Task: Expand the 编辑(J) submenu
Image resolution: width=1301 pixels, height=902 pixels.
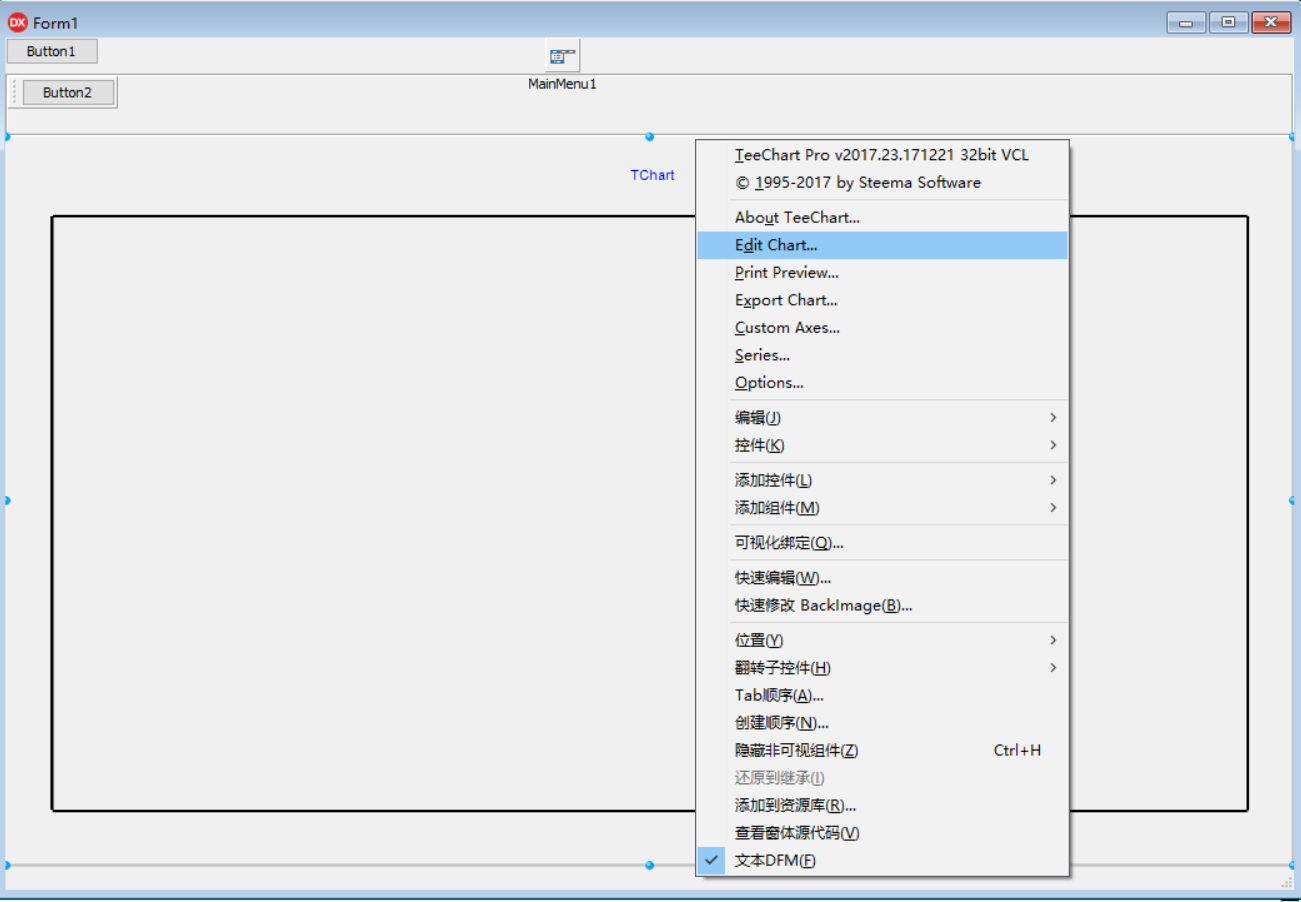Action: [882, 417]
